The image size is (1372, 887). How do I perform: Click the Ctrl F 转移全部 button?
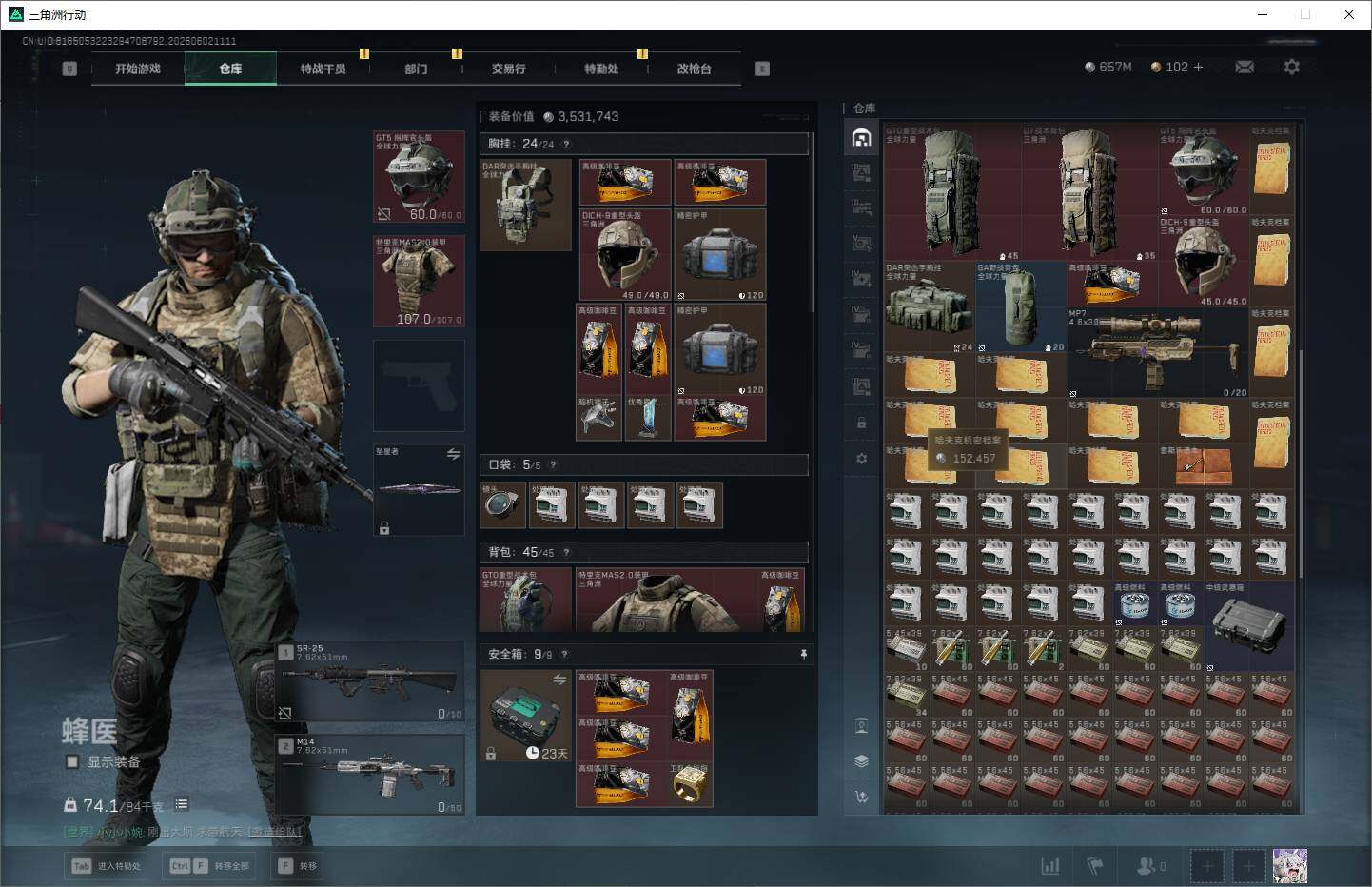point(209,866)
